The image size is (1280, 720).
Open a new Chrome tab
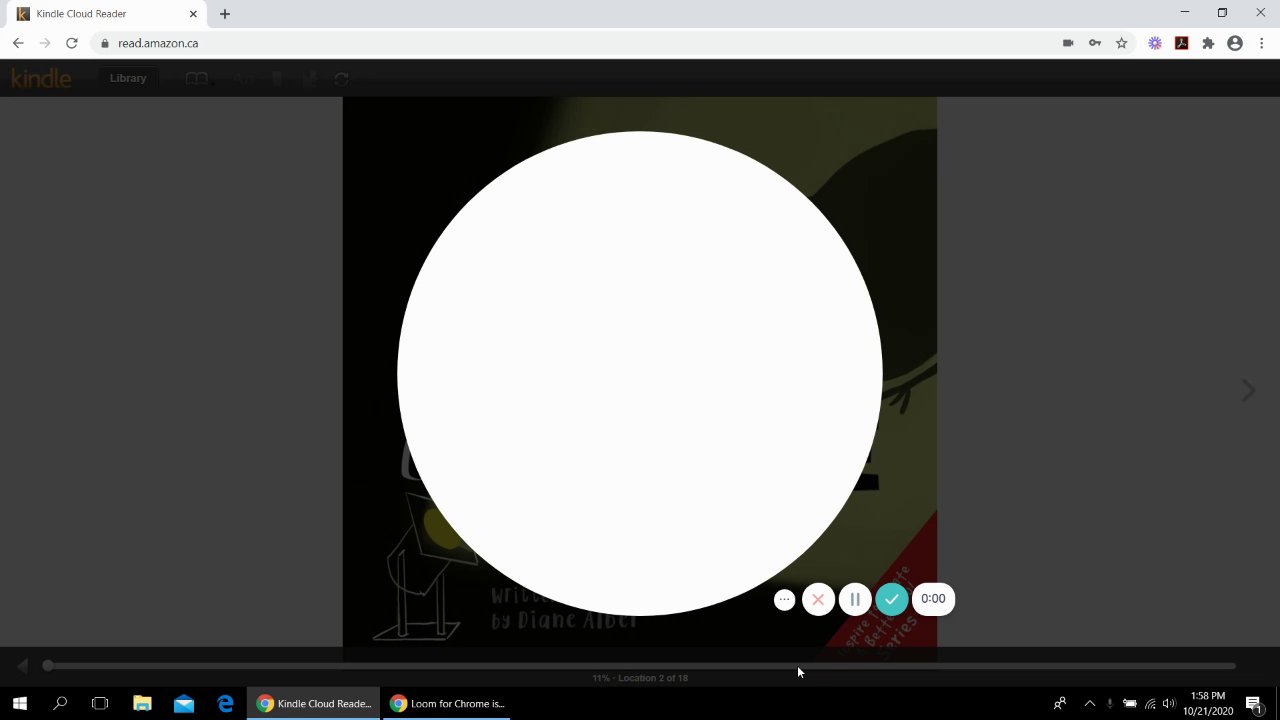click(x=225, y=14)
